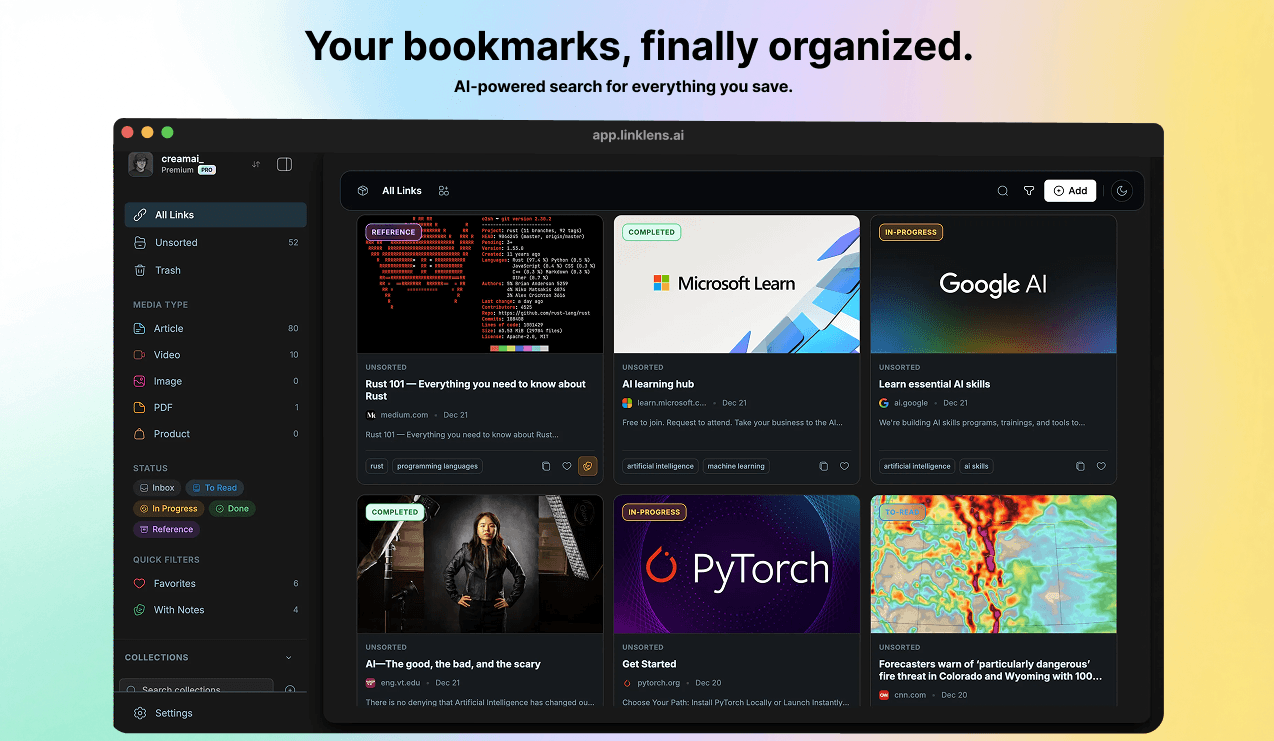Click the sort arrows icon beside the username
This screenshot has width=1274, height=741.
256,163
